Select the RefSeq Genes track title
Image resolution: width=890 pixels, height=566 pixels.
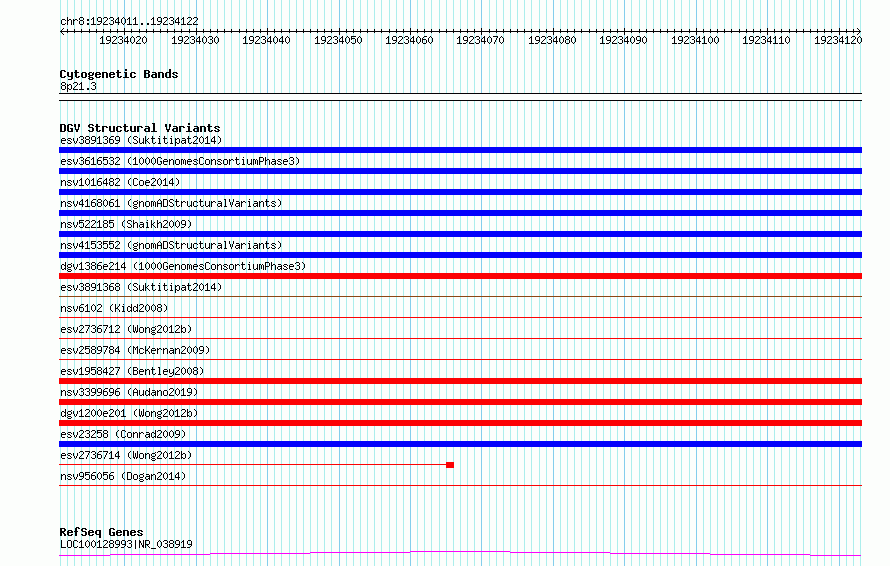point(102,533)
